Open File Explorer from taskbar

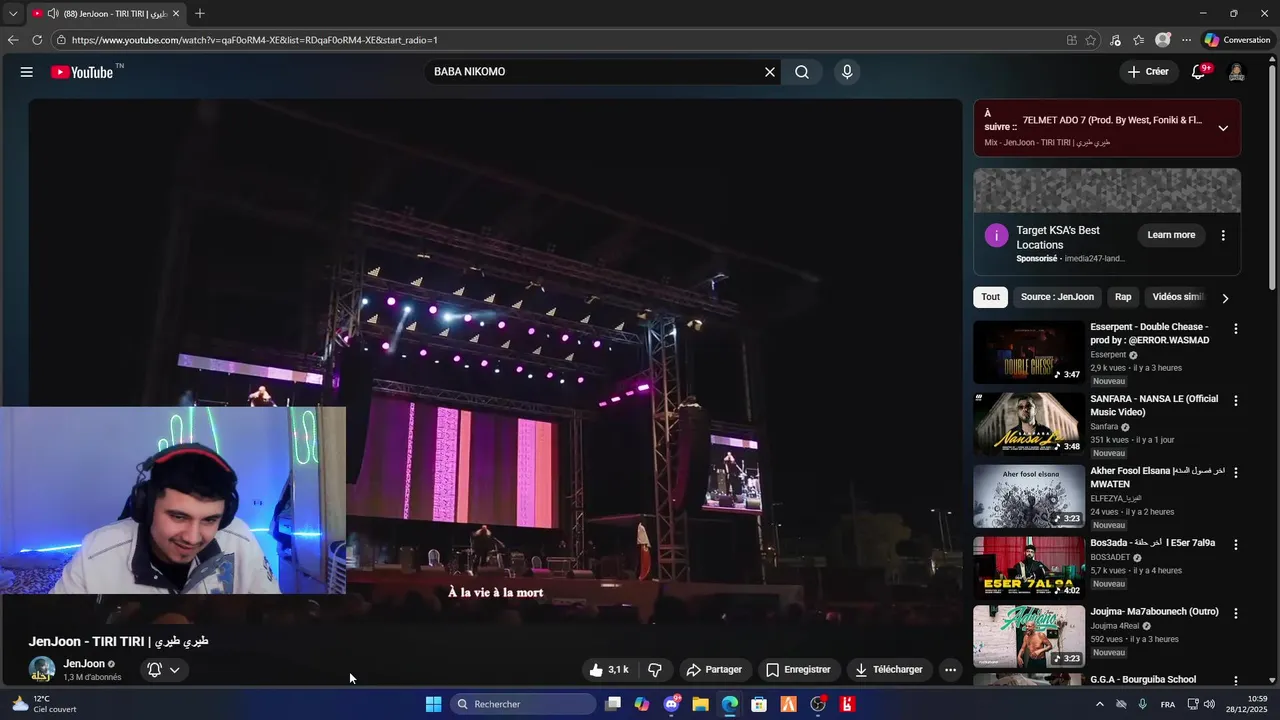(x=701, y=704)
